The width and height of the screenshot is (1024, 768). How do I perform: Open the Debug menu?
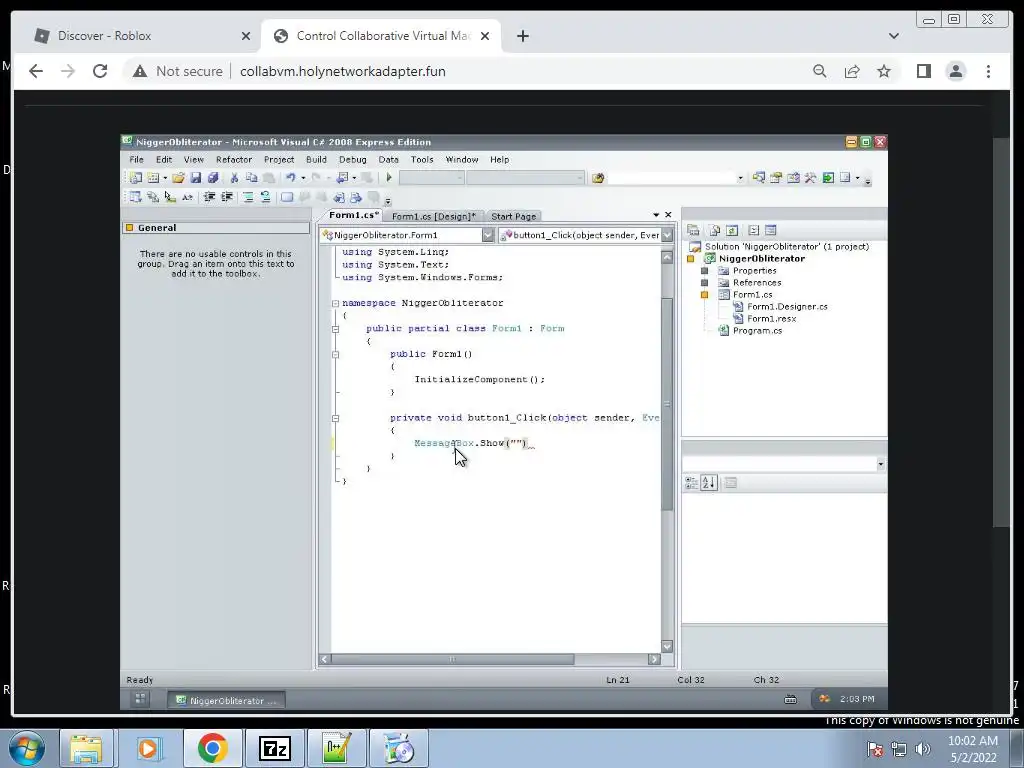353,159
